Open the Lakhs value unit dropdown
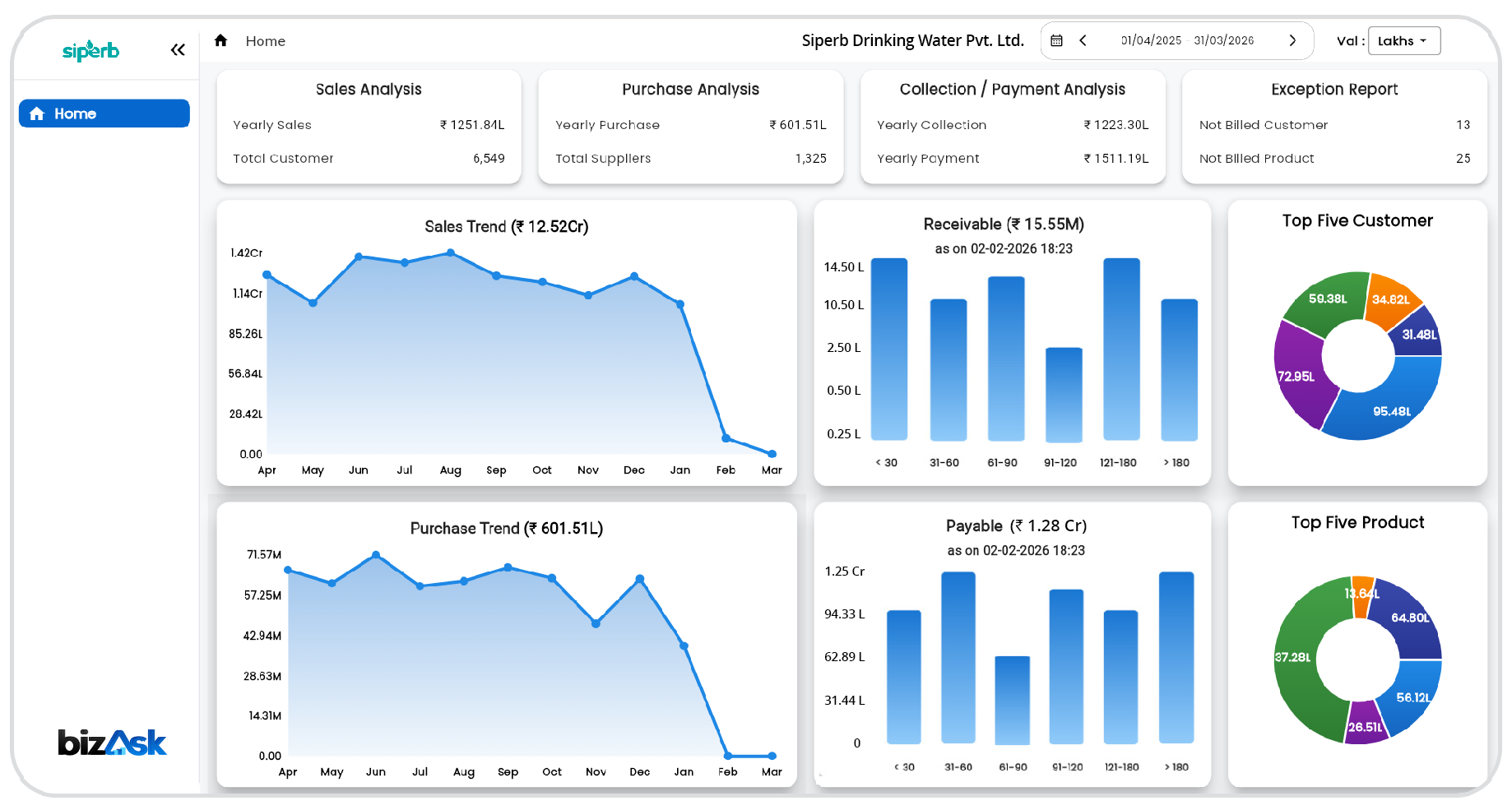This screenshot has height=810, width=1512. (x=1403, y=41)
